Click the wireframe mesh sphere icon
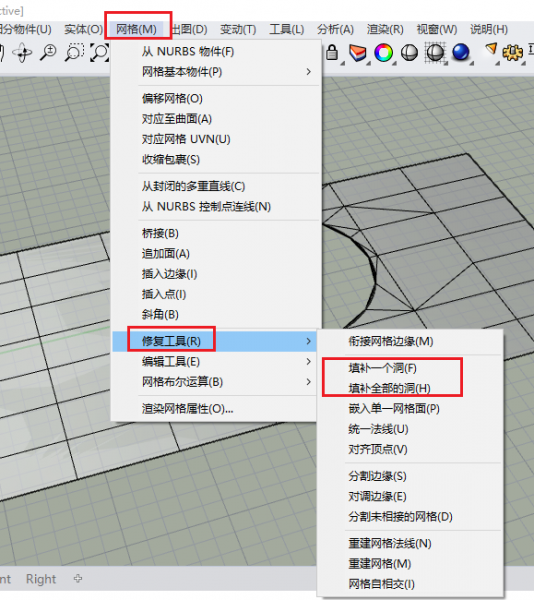This screenshot has height=600, width=534. tap(435, 52)
